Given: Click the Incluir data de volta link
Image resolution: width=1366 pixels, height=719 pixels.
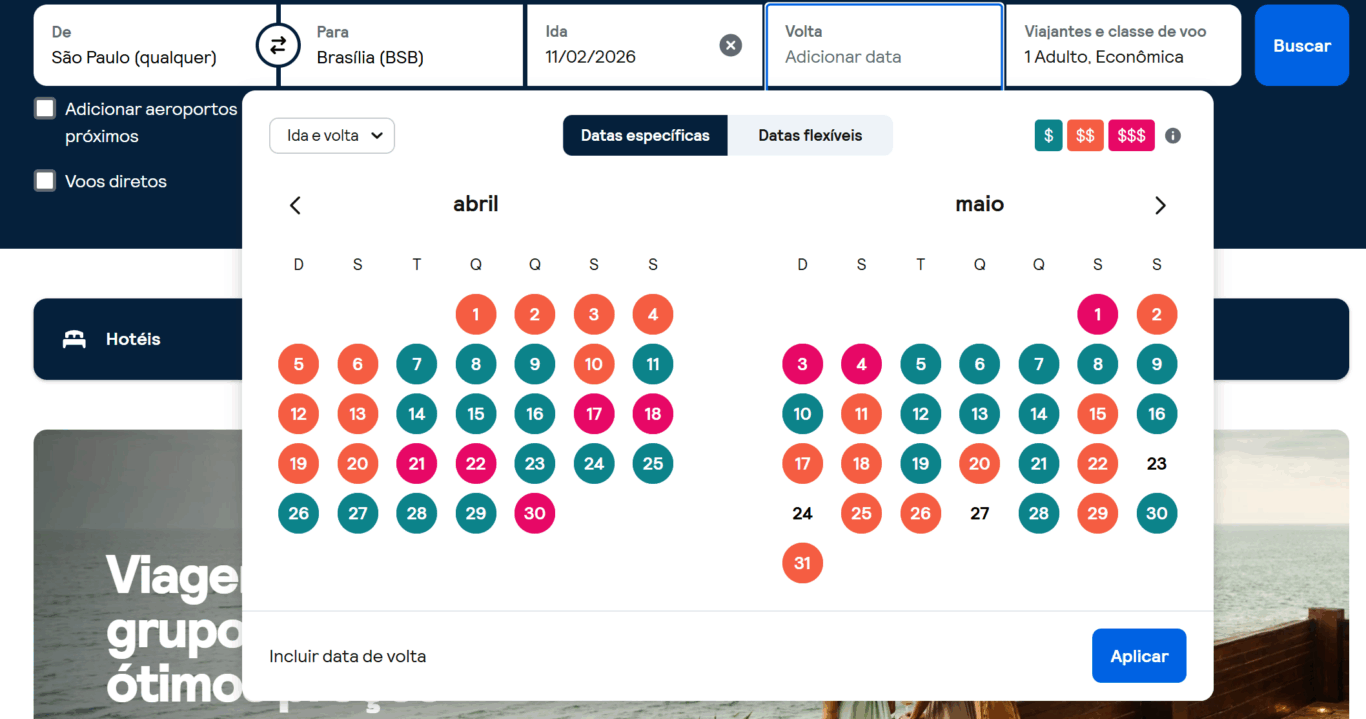Looking at the screenshot, I should 347,655.
